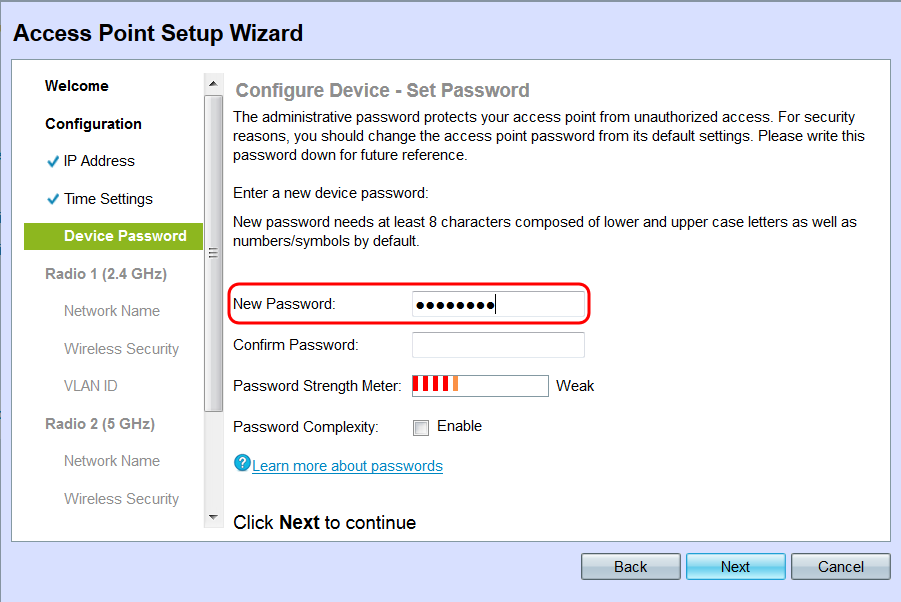Open the Learn more about passwords link
This screenshot has width=901, height=602.
point(347,466)
